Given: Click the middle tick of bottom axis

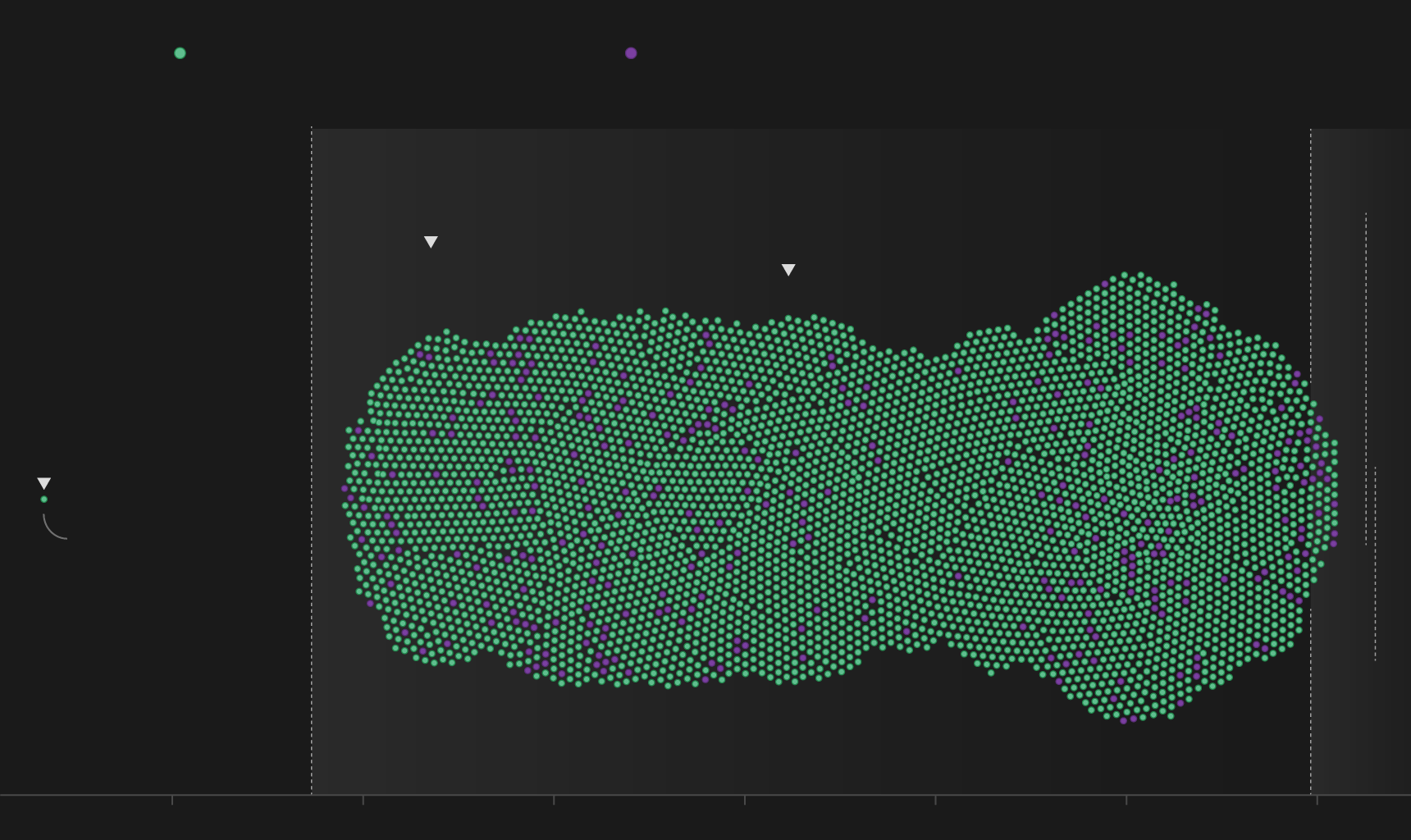Looking at the screenshot, I should 745,799.
